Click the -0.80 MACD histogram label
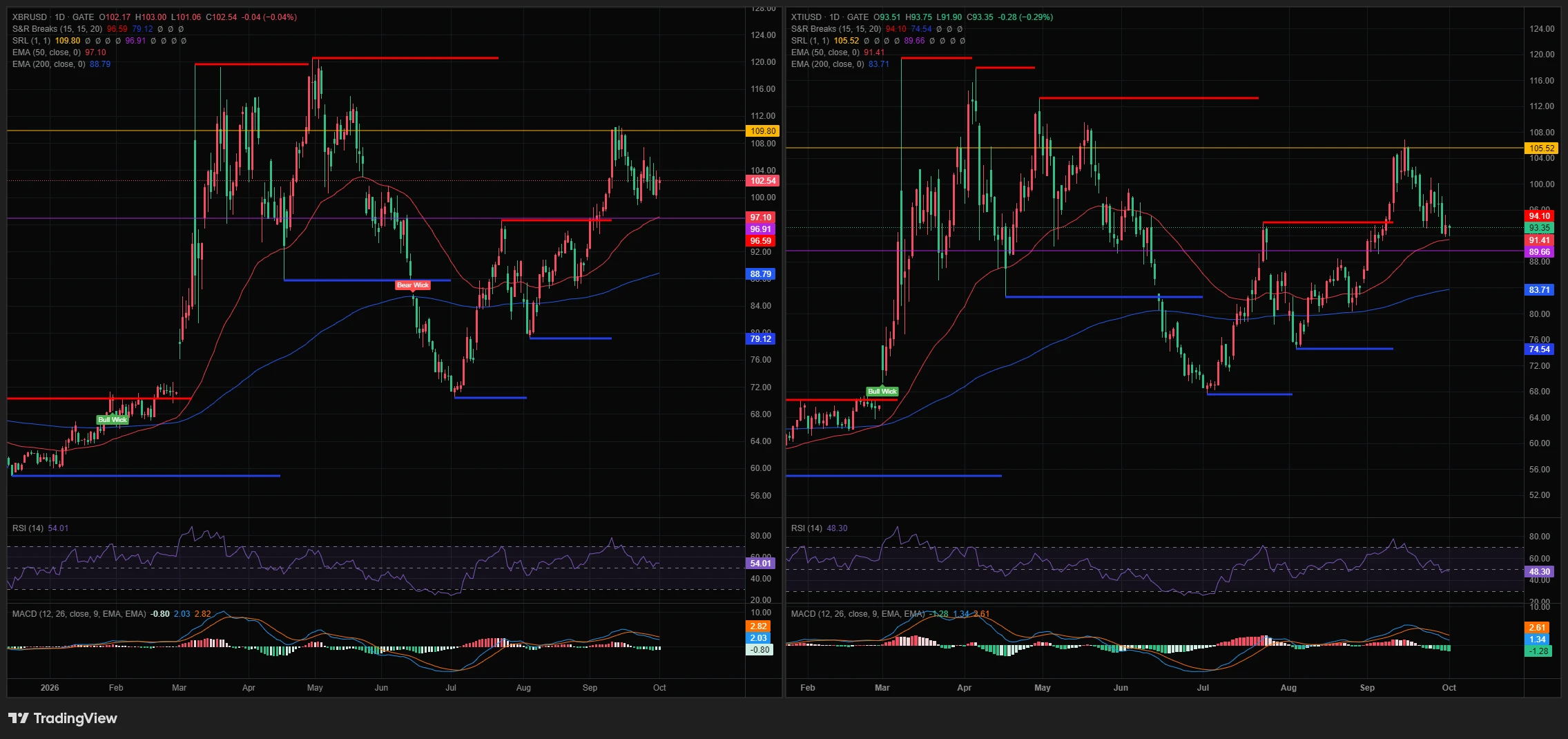1568x739 pixels. point(759,650)
